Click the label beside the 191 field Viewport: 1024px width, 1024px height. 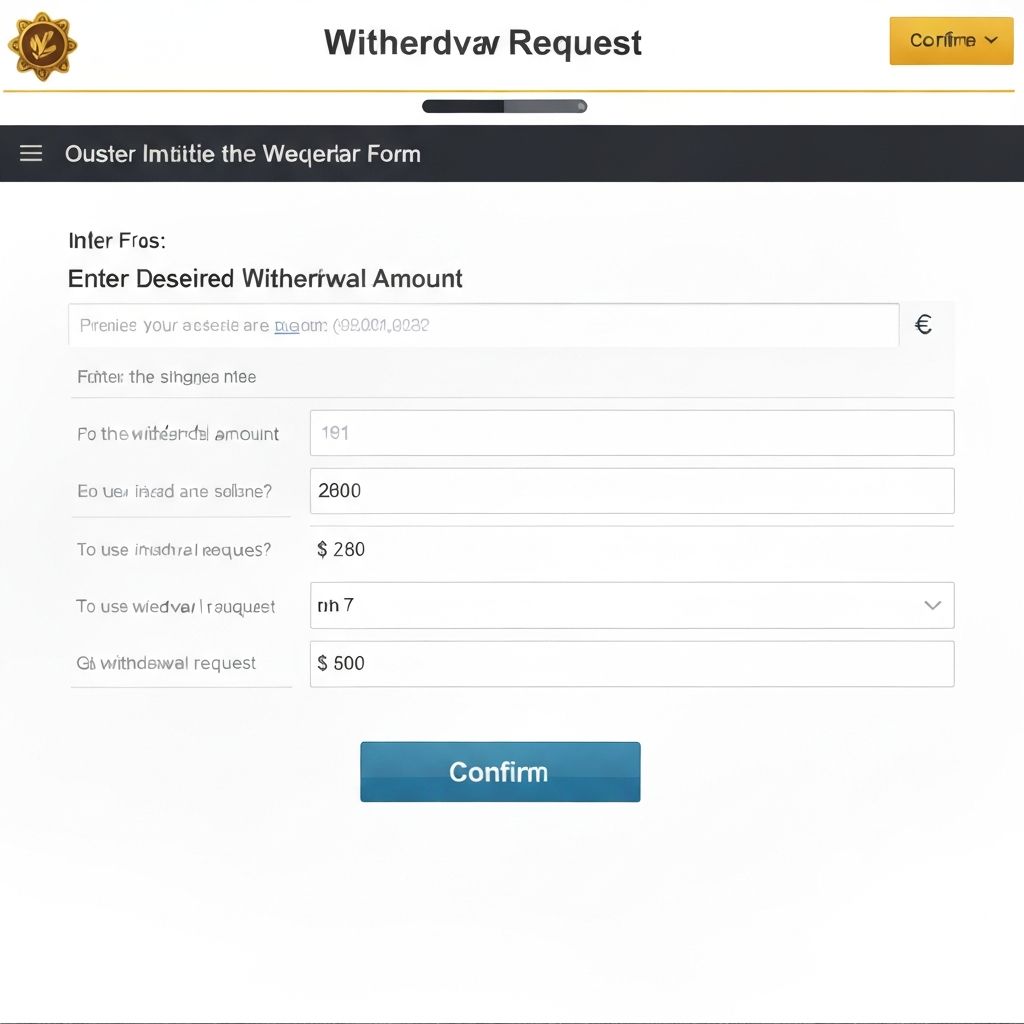(x=178, y=434)
